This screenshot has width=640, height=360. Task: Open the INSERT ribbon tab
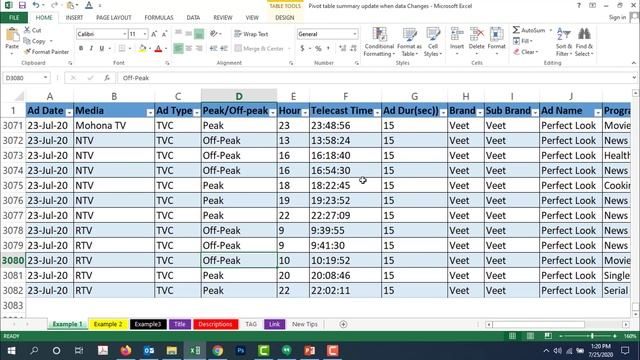74,18
